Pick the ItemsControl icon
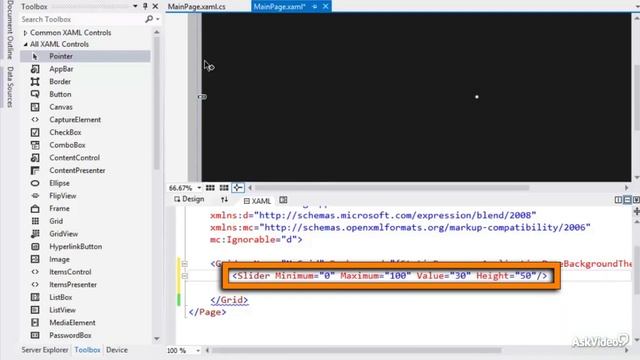The image size is (640, 360). pos(35,272)
